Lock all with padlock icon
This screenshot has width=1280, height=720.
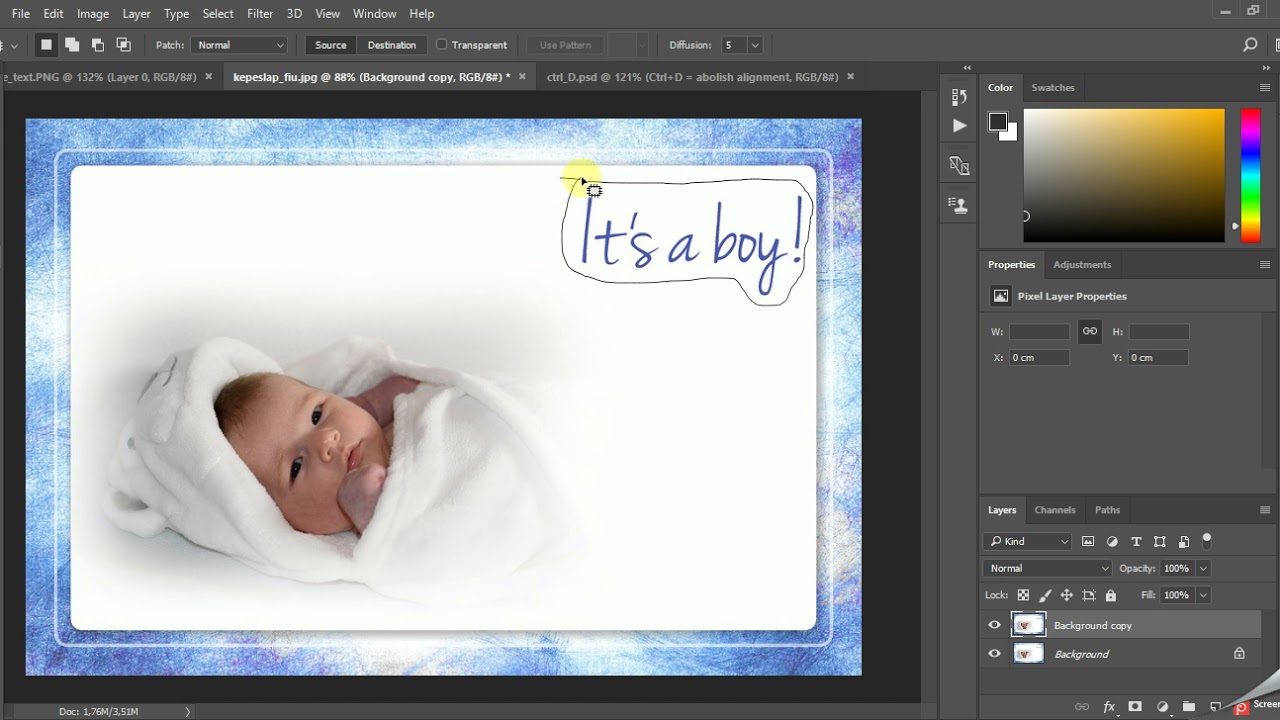(x=1111, y=595)
